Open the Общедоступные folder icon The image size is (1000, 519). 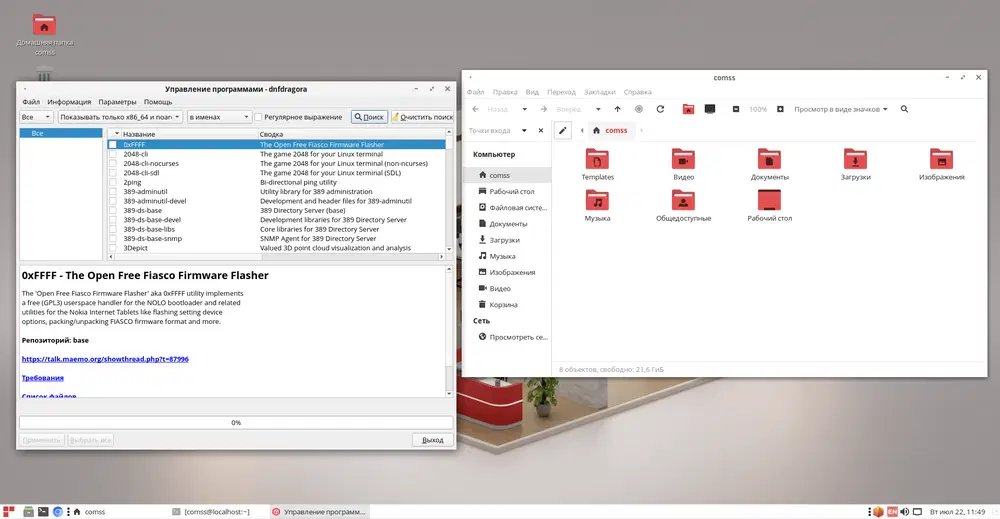(x=683, y=205)
